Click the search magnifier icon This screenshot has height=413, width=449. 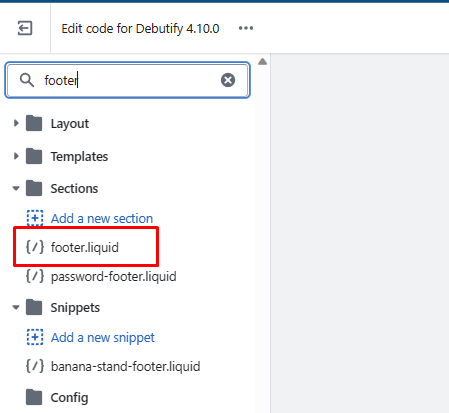click(x=27, y=80)
